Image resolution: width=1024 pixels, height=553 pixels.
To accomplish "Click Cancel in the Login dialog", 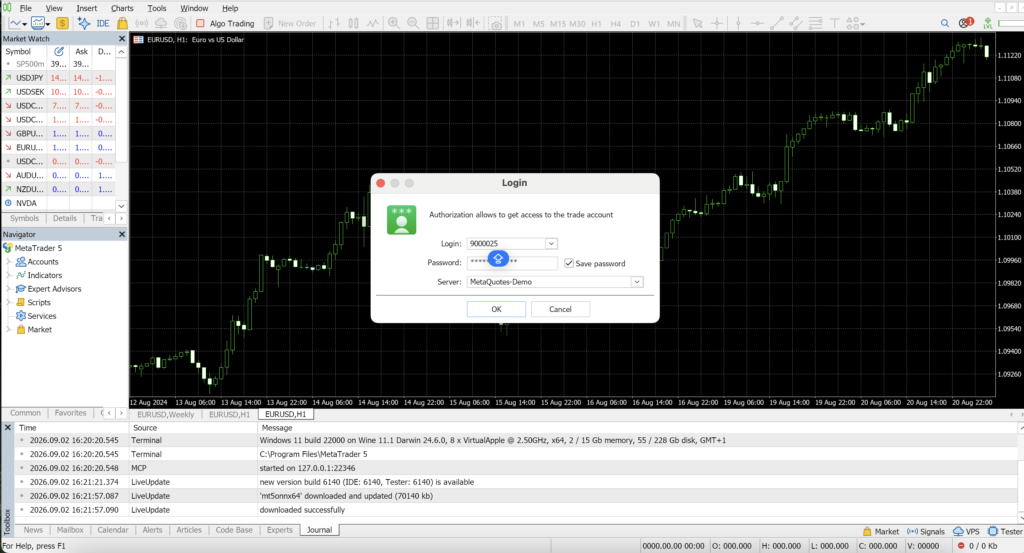I will point(560,309).
